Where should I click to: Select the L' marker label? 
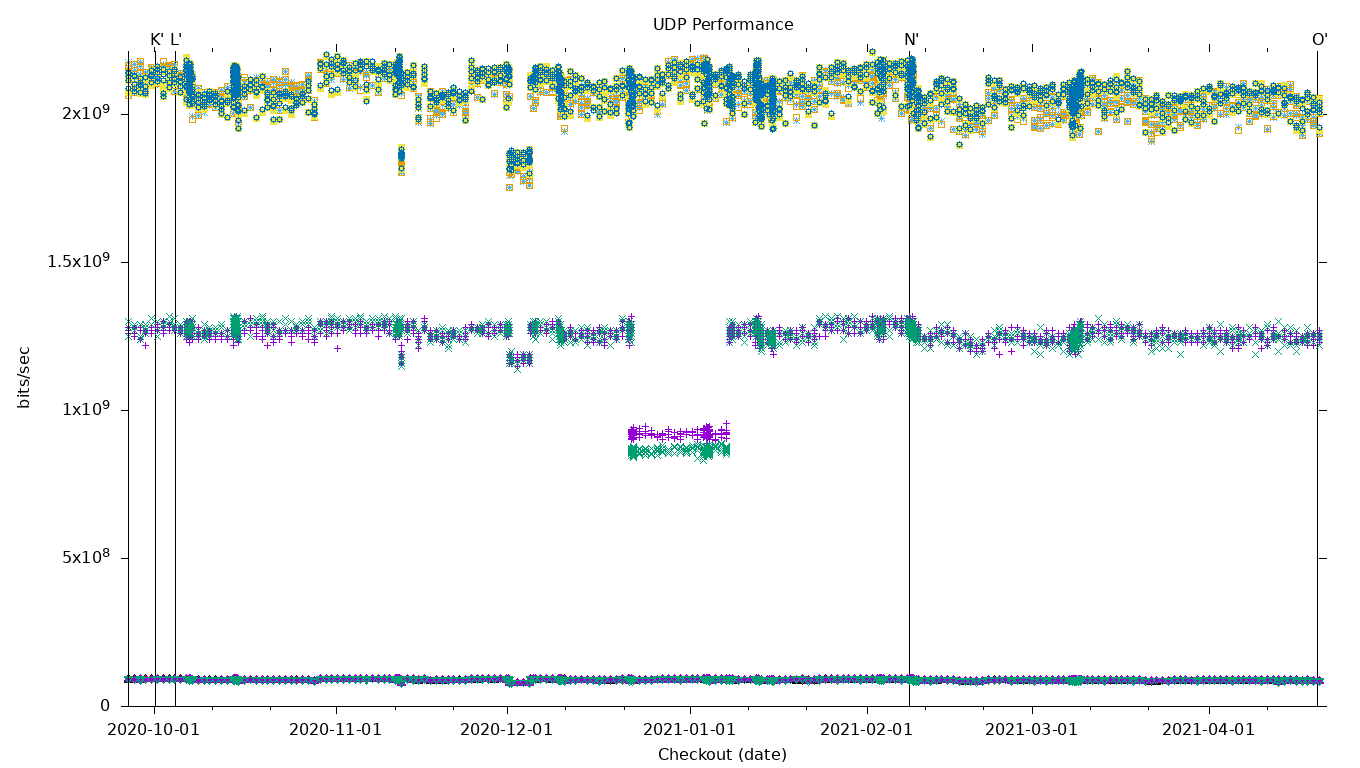[176, 40]
